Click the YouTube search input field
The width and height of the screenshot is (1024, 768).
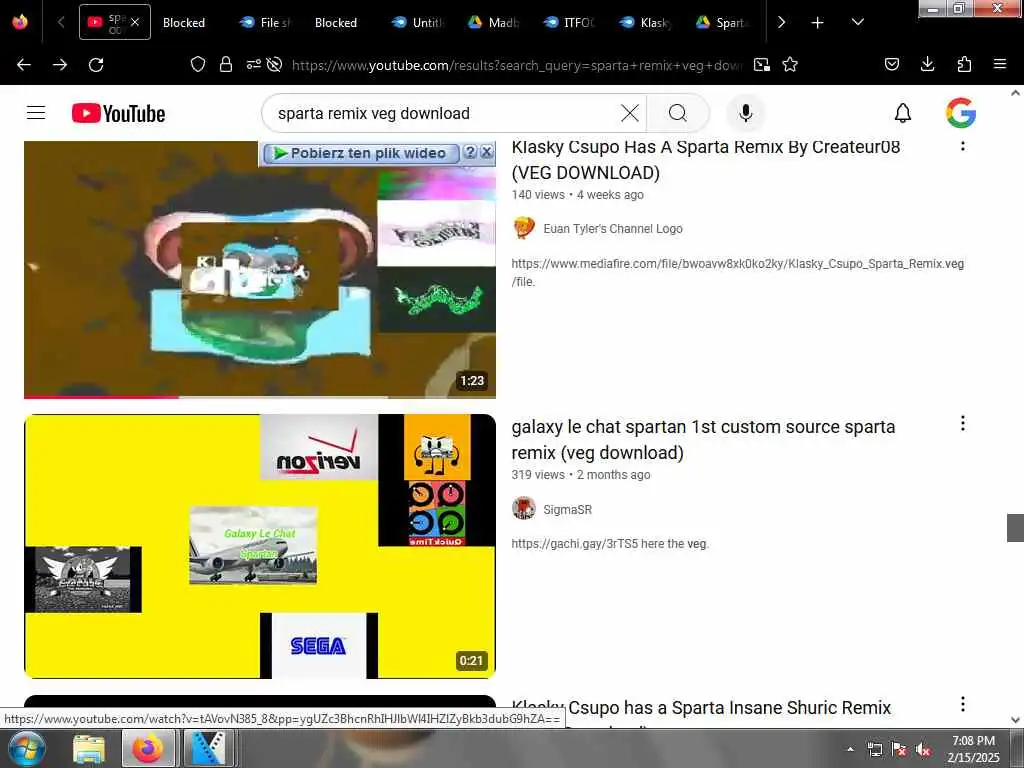[444, 113]
